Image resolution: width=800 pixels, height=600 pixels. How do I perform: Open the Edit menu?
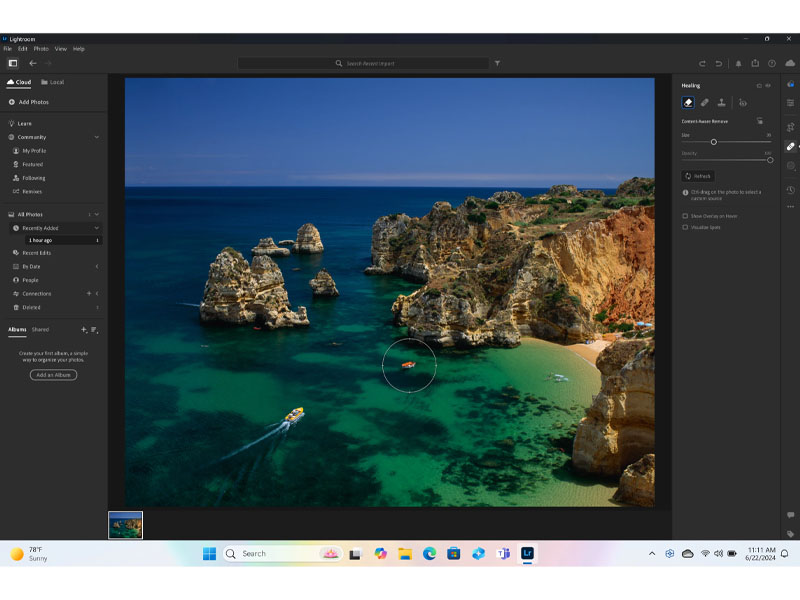click(x=23, y=49)
